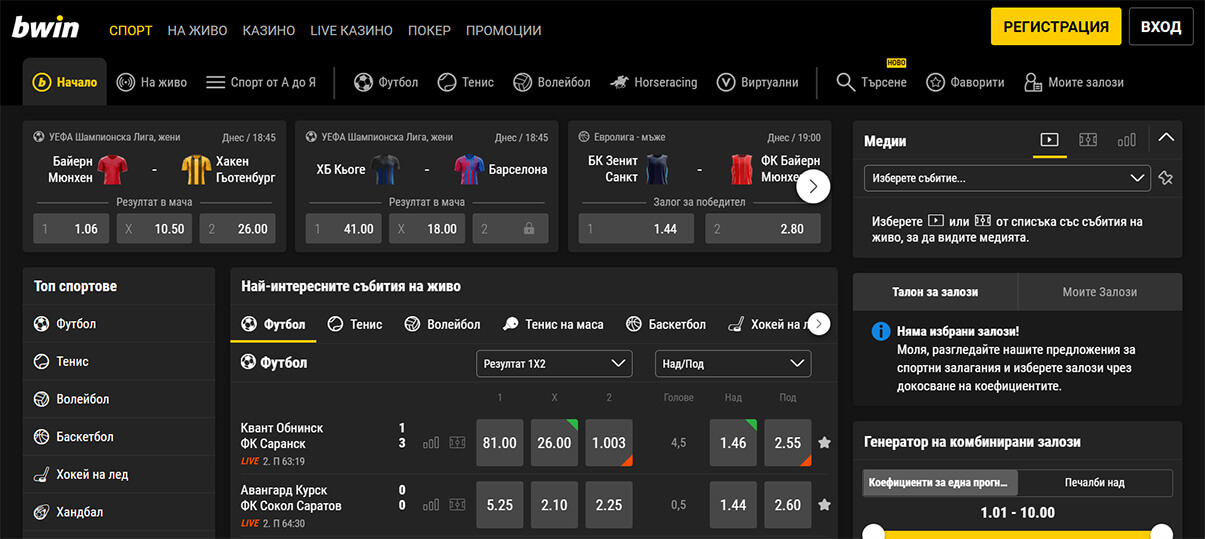The width and height of the screenshot is (1205, 539).
Task: Show next featured matches carousel arrow
Action: pyautogui.click(x=813, y=186)
